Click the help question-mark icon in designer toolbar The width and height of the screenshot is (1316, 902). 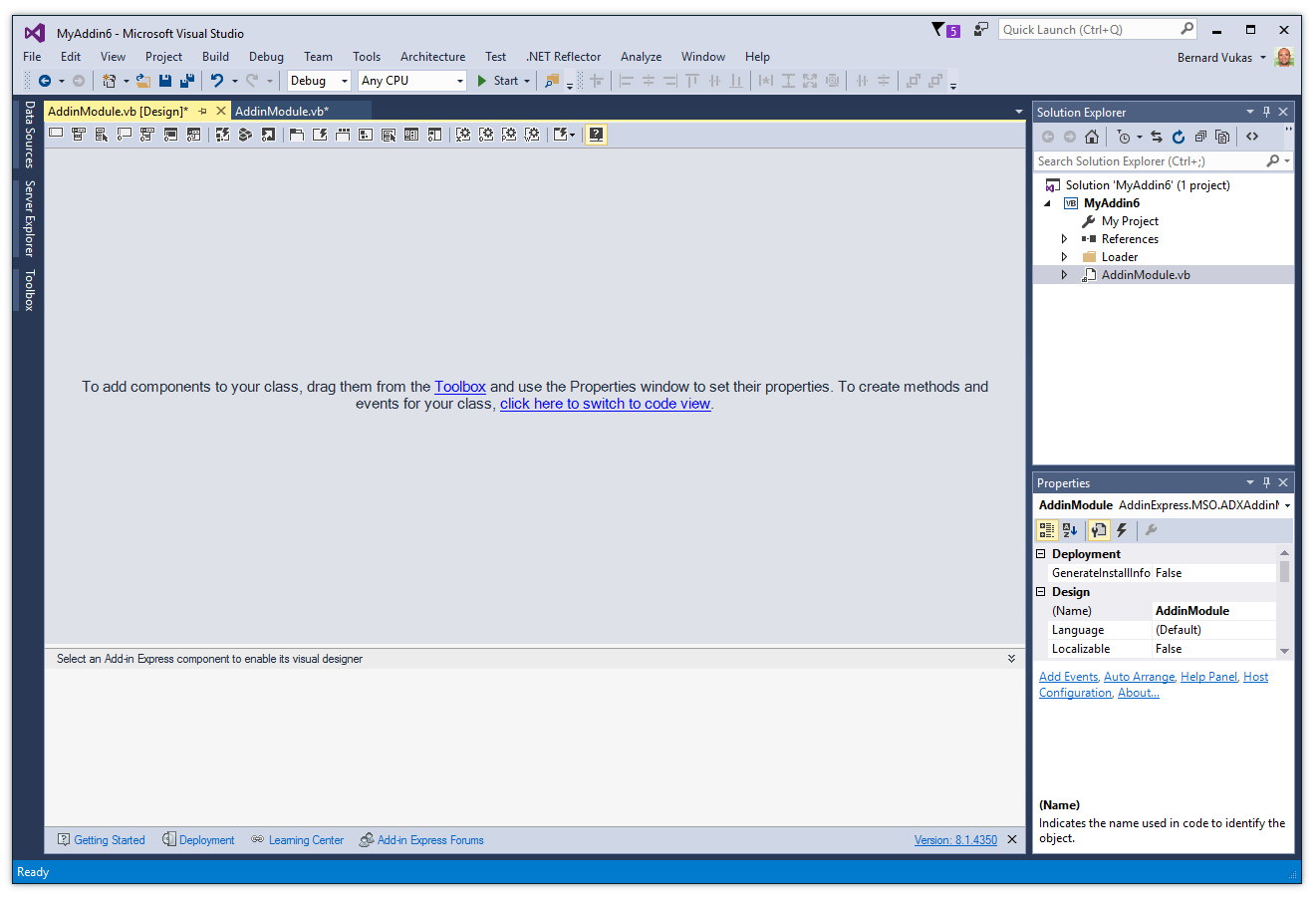pyautogui.click(x=596, y=135)
